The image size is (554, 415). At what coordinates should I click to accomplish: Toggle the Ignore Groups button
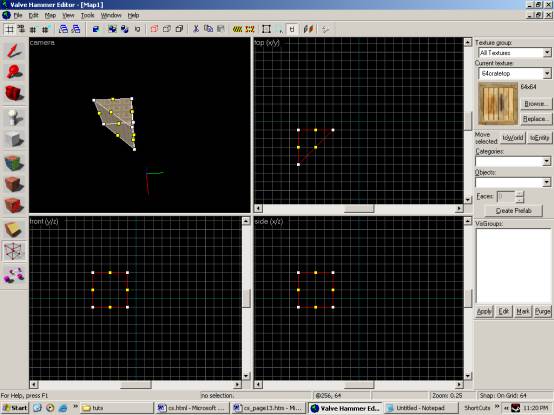[x=138, y=29]
